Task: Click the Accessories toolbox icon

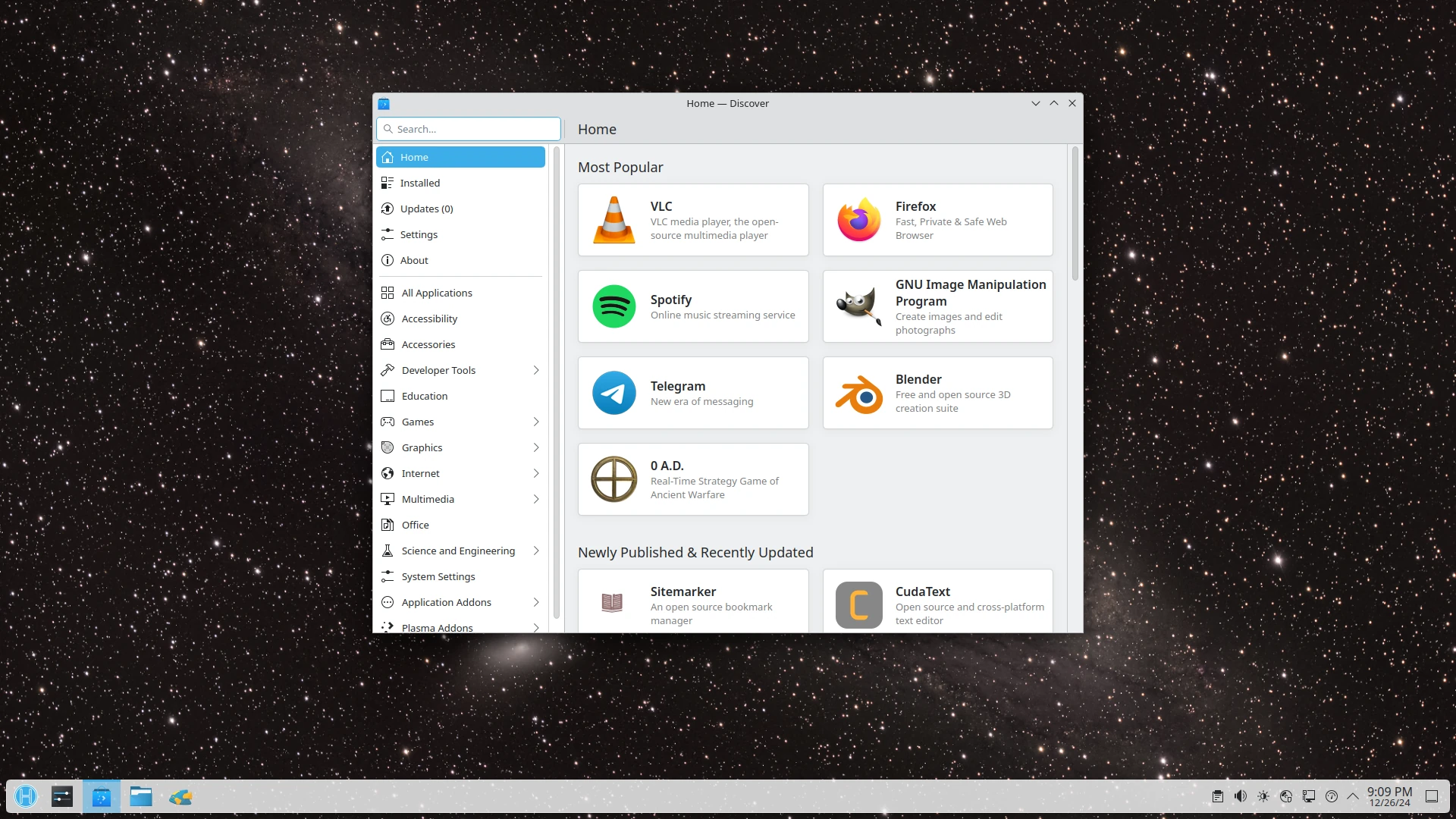Action: coord(388,344)
